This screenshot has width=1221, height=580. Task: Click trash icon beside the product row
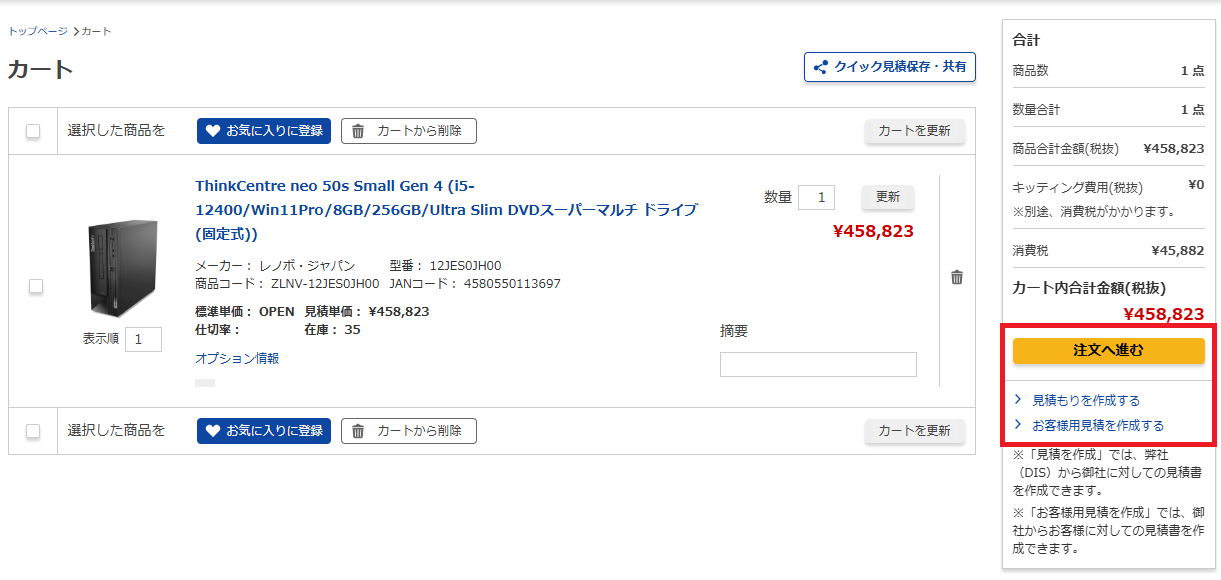pos(957,278)
